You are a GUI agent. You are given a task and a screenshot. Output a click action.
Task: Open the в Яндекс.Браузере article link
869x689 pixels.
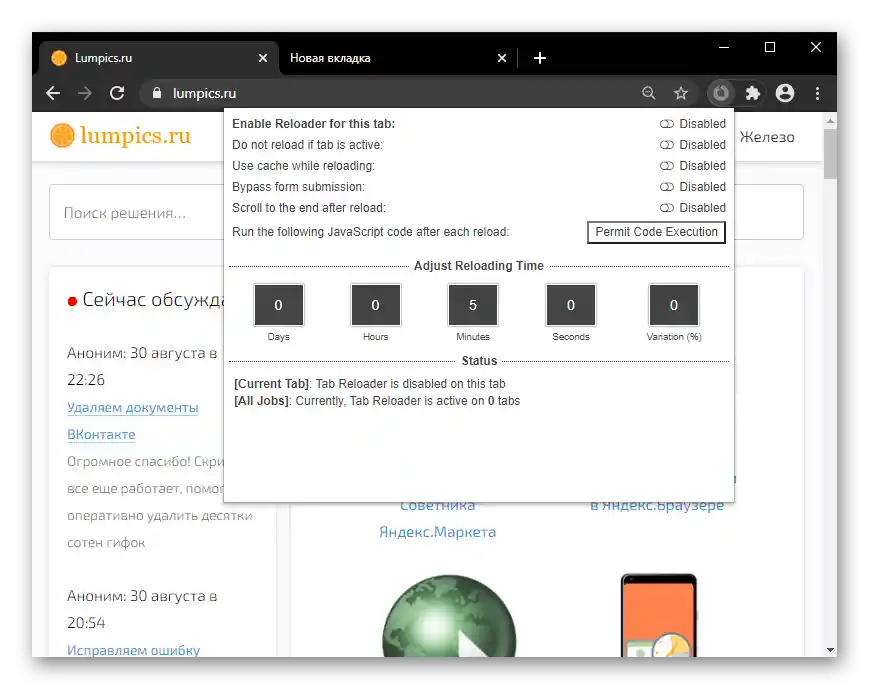point(657,505)
